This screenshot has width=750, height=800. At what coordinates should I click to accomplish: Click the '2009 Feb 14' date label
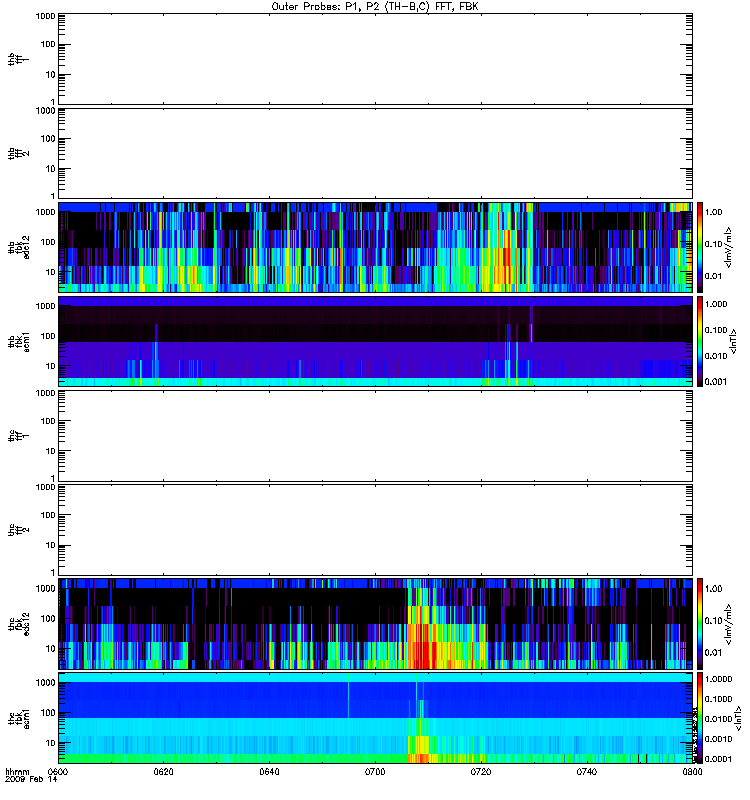[31, 780]
